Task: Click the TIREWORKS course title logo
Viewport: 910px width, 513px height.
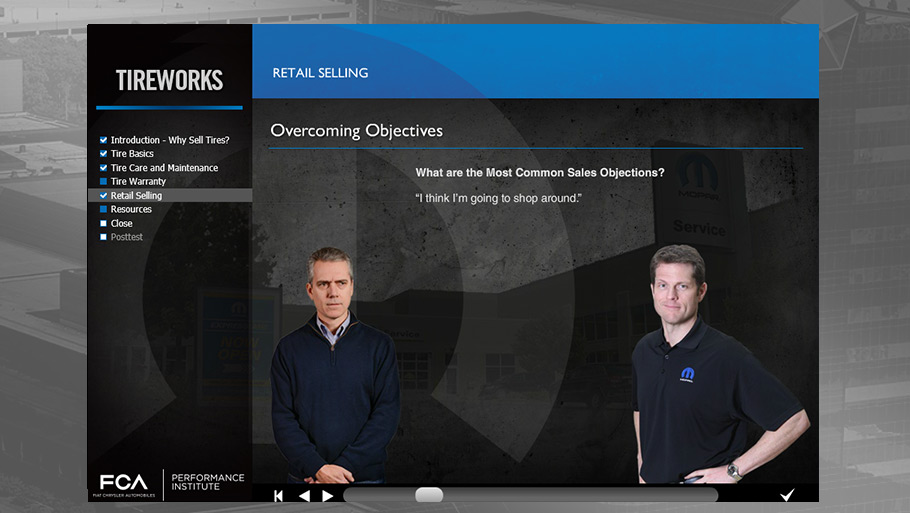Action: tap(169, 81)
